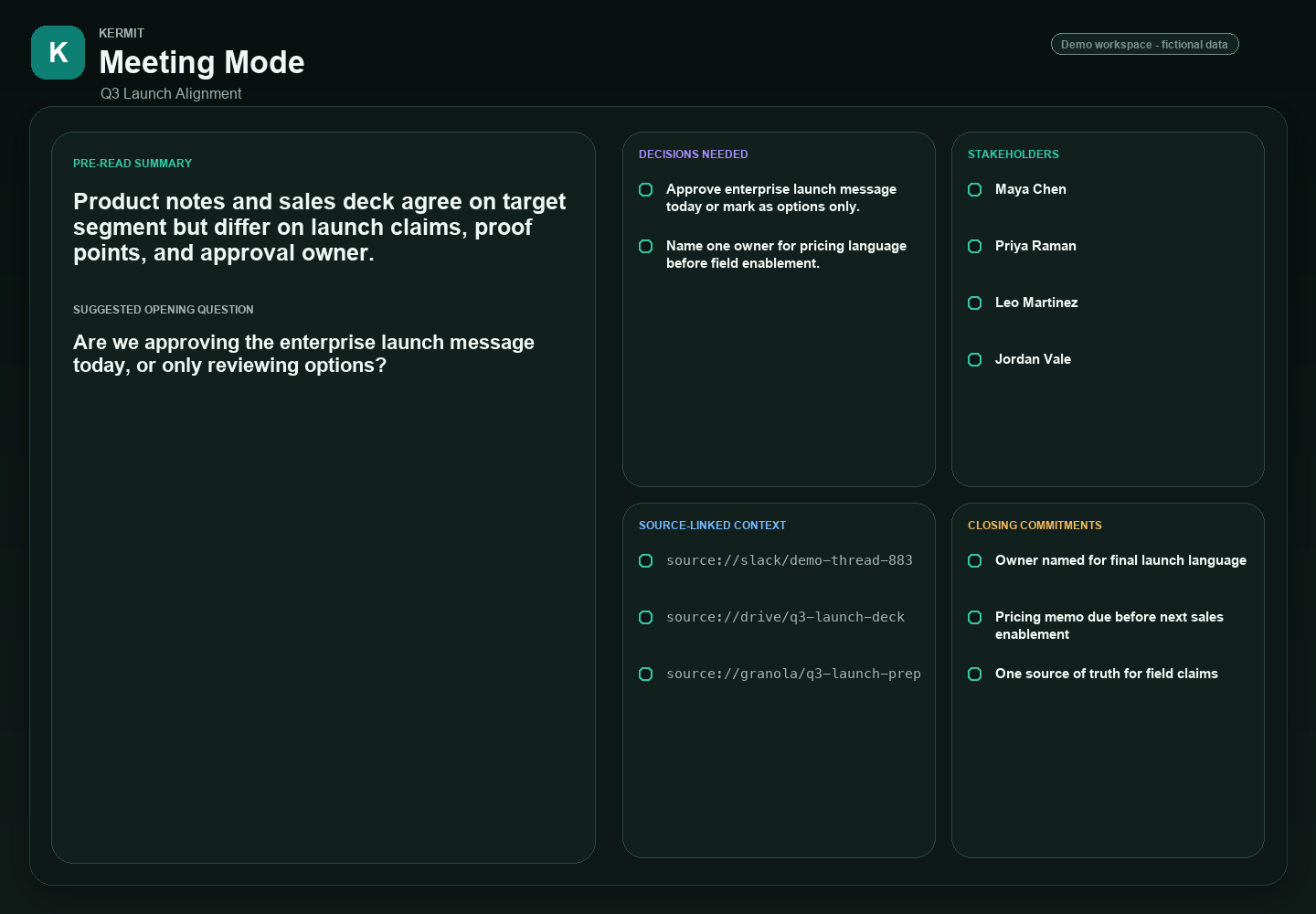Mark Owner named for final launch language
Screen dimensions: 1316x914
974,560
